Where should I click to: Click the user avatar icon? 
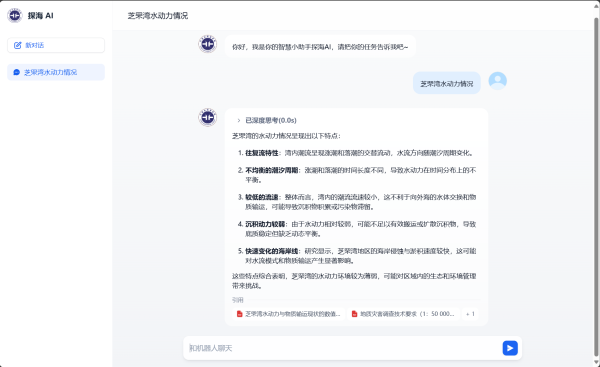(497, 81)
